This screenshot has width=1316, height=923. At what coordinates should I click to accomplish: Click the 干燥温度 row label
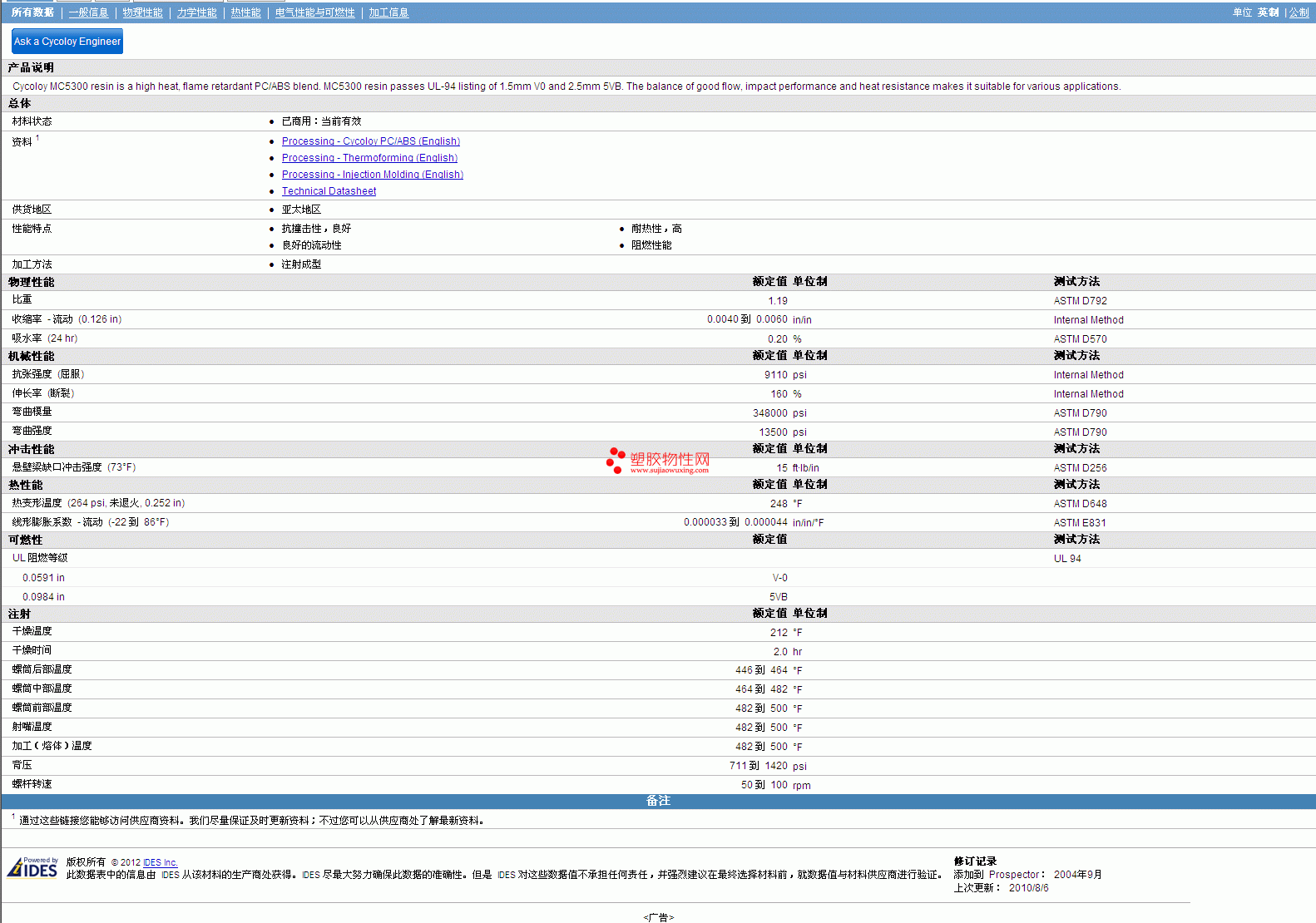32,631
